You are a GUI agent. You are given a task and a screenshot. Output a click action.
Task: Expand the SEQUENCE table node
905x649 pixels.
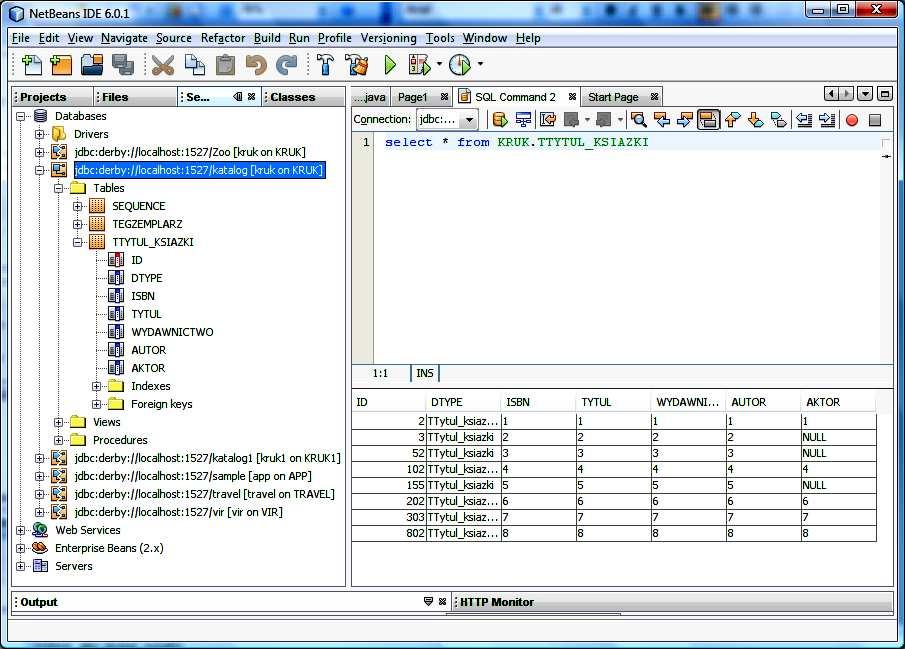pyautogui.click(x=77, y=206)
